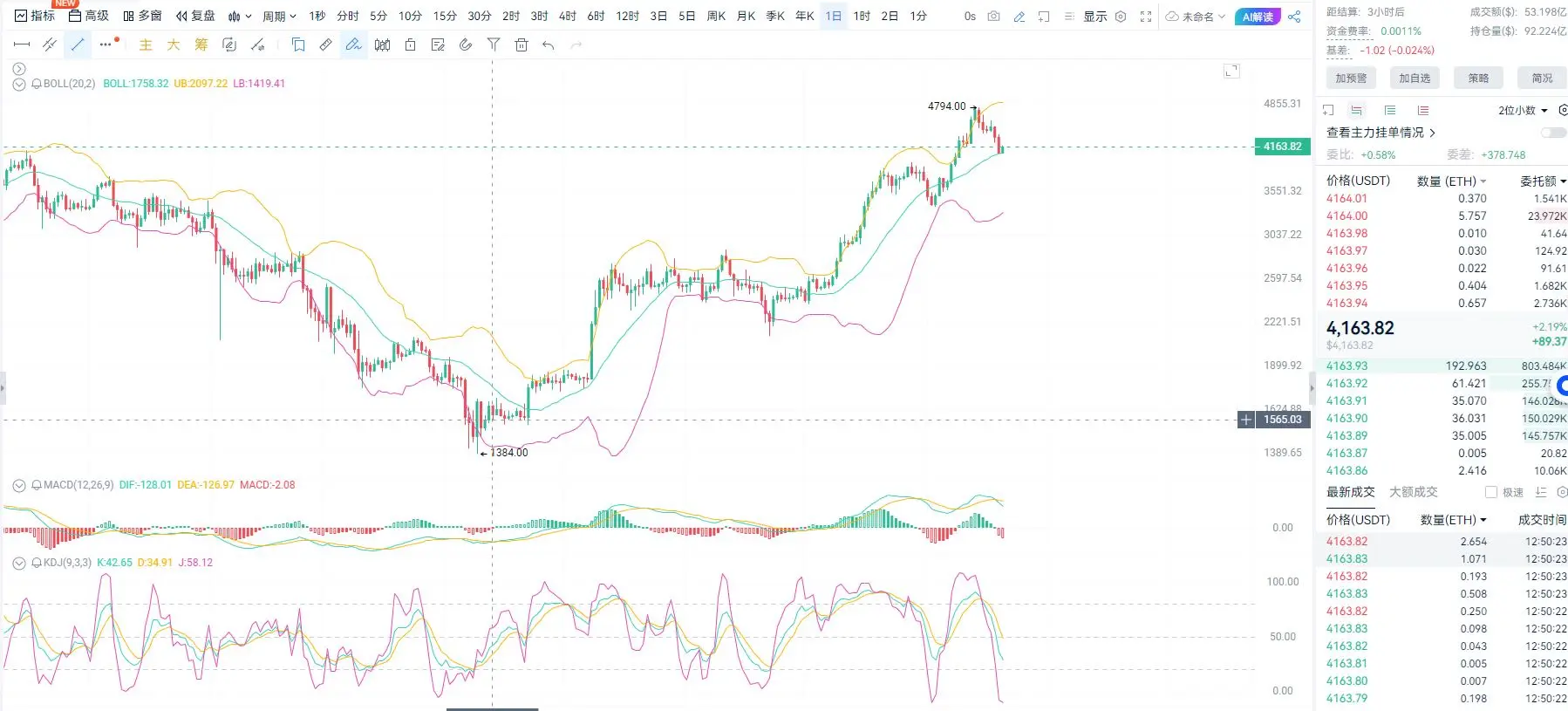Click the trade list layout icon beside 极速
The image size is (1568, 711).
point(1541,492)
